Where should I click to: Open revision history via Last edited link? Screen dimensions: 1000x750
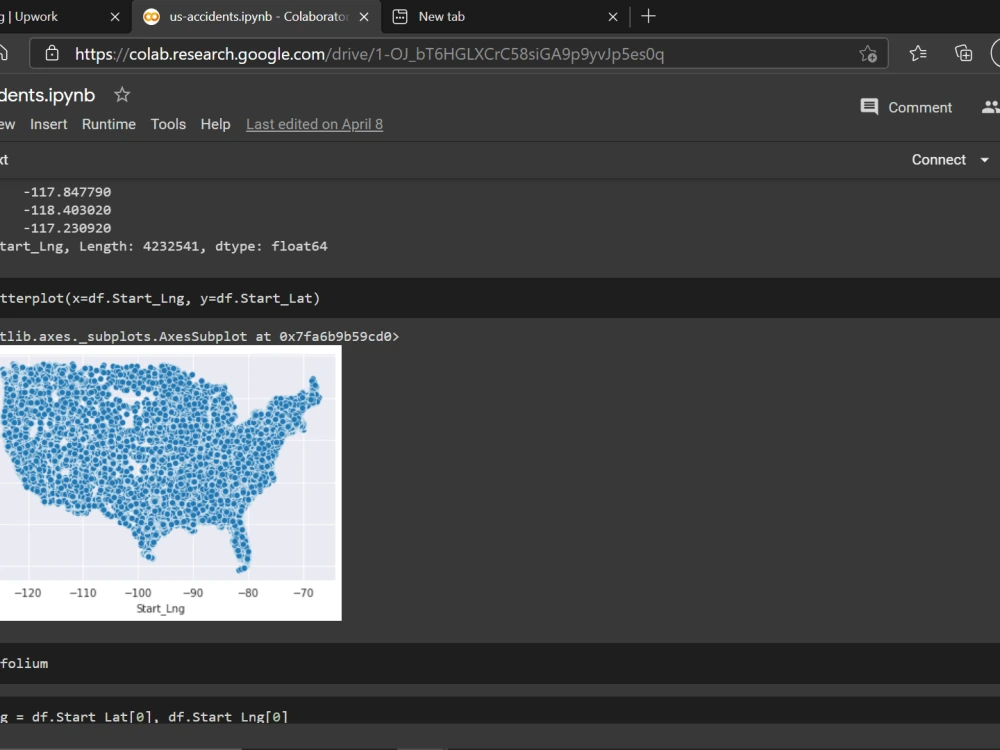314,124
